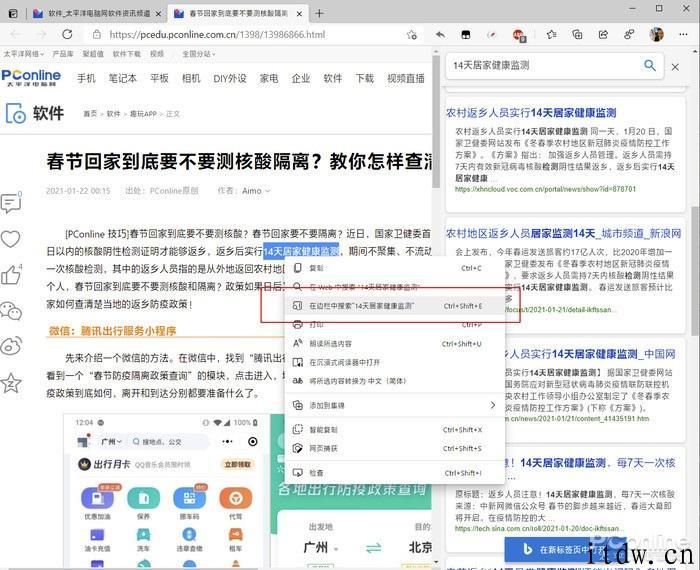Click the 下载 navigation link

[x=364, y=79]
